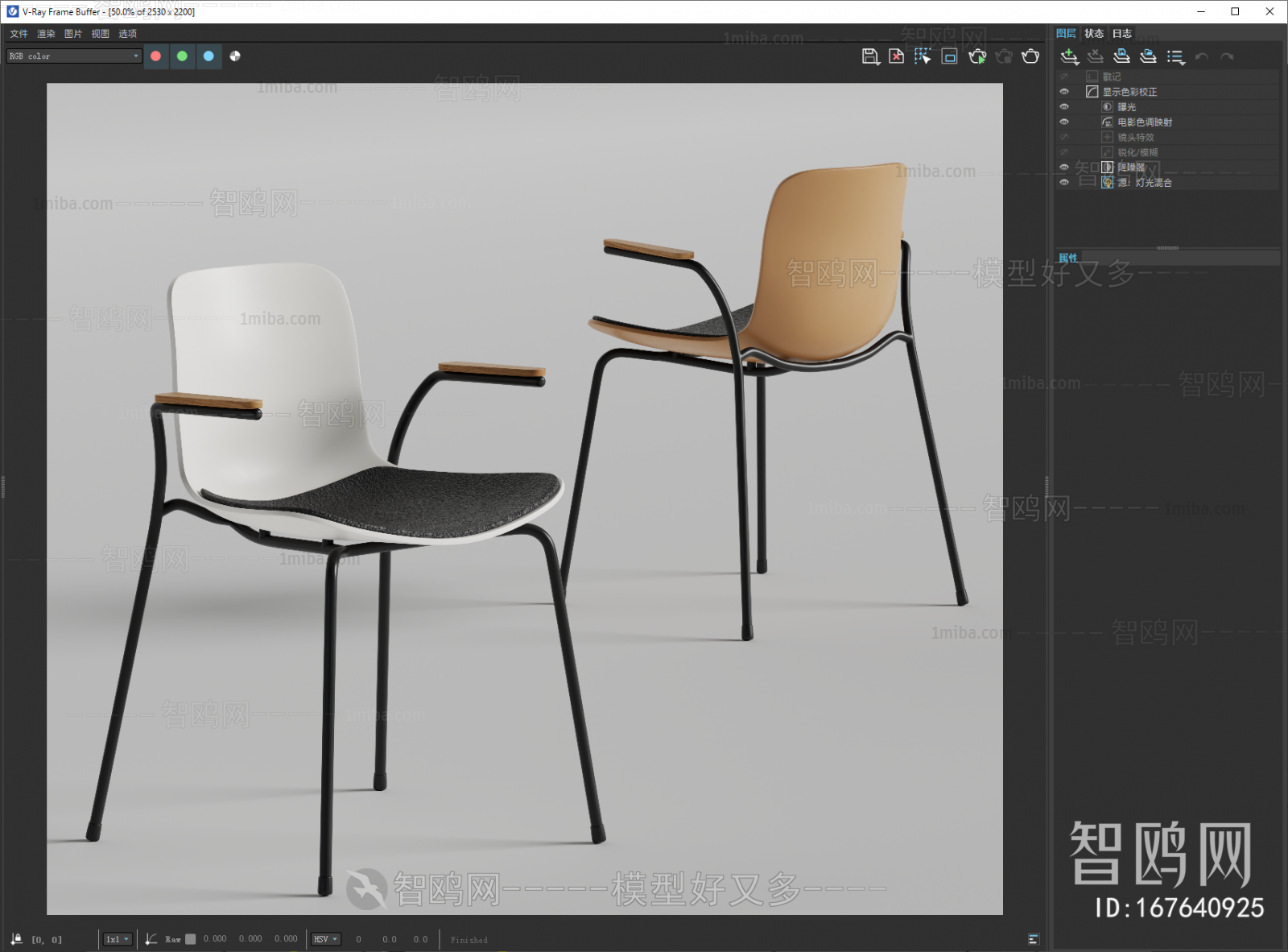Start interactive rendering with teapot play icon
The width and height of the screenshot is (1288, 952).
pos(977,56)
